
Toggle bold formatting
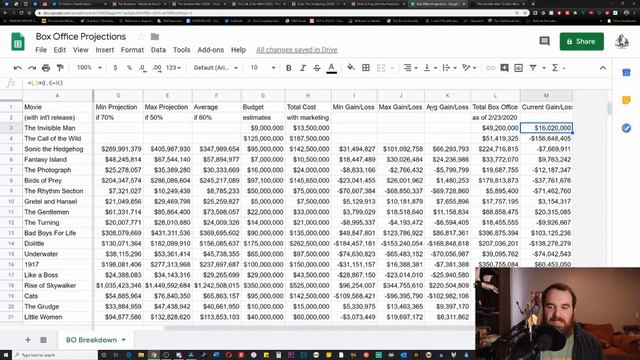(x=289, y=68)
